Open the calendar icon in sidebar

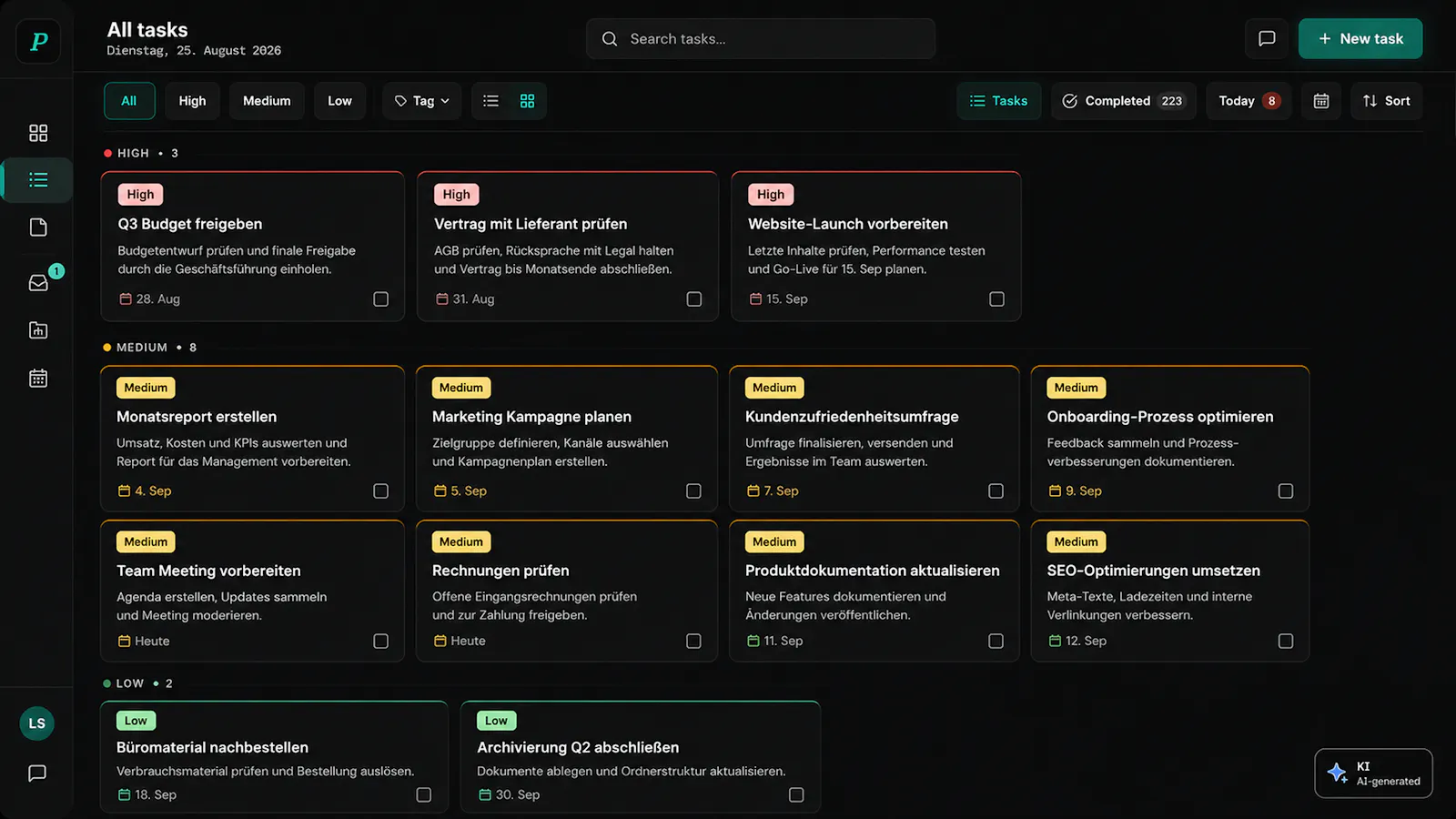tap(38, 379)
